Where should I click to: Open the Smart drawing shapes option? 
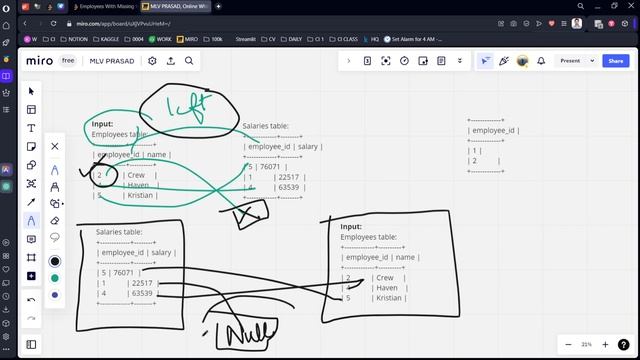55,203
